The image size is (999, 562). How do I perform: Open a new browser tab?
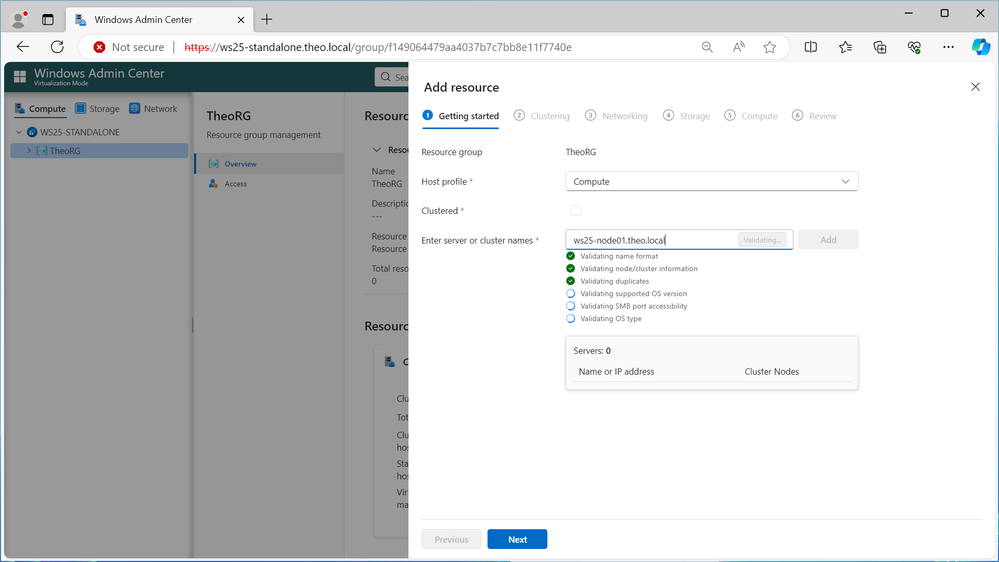[x=267, y=19]
